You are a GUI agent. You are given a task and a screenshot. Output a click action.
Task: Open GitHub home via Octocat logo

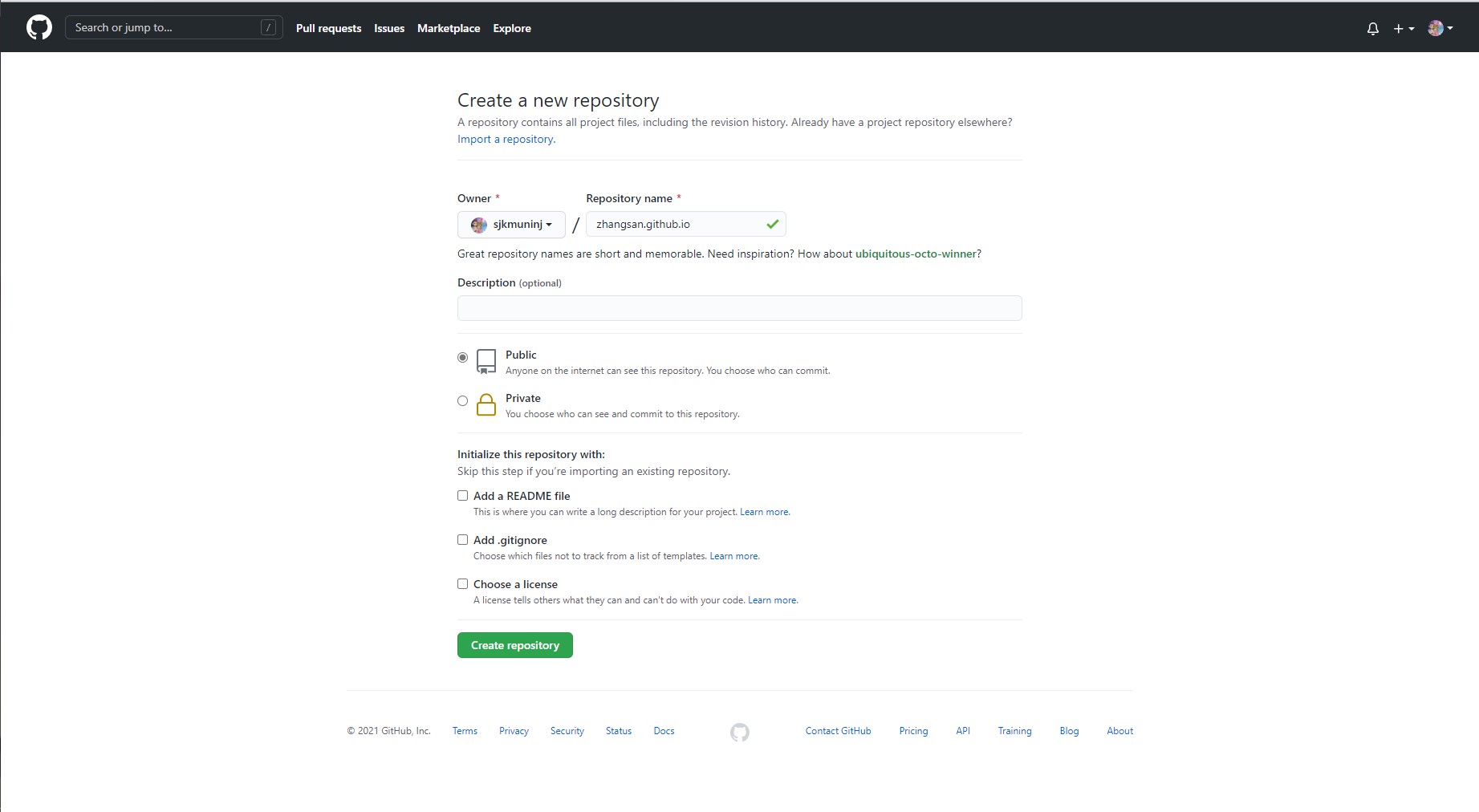pyautogui.click(x=39, y=27)
